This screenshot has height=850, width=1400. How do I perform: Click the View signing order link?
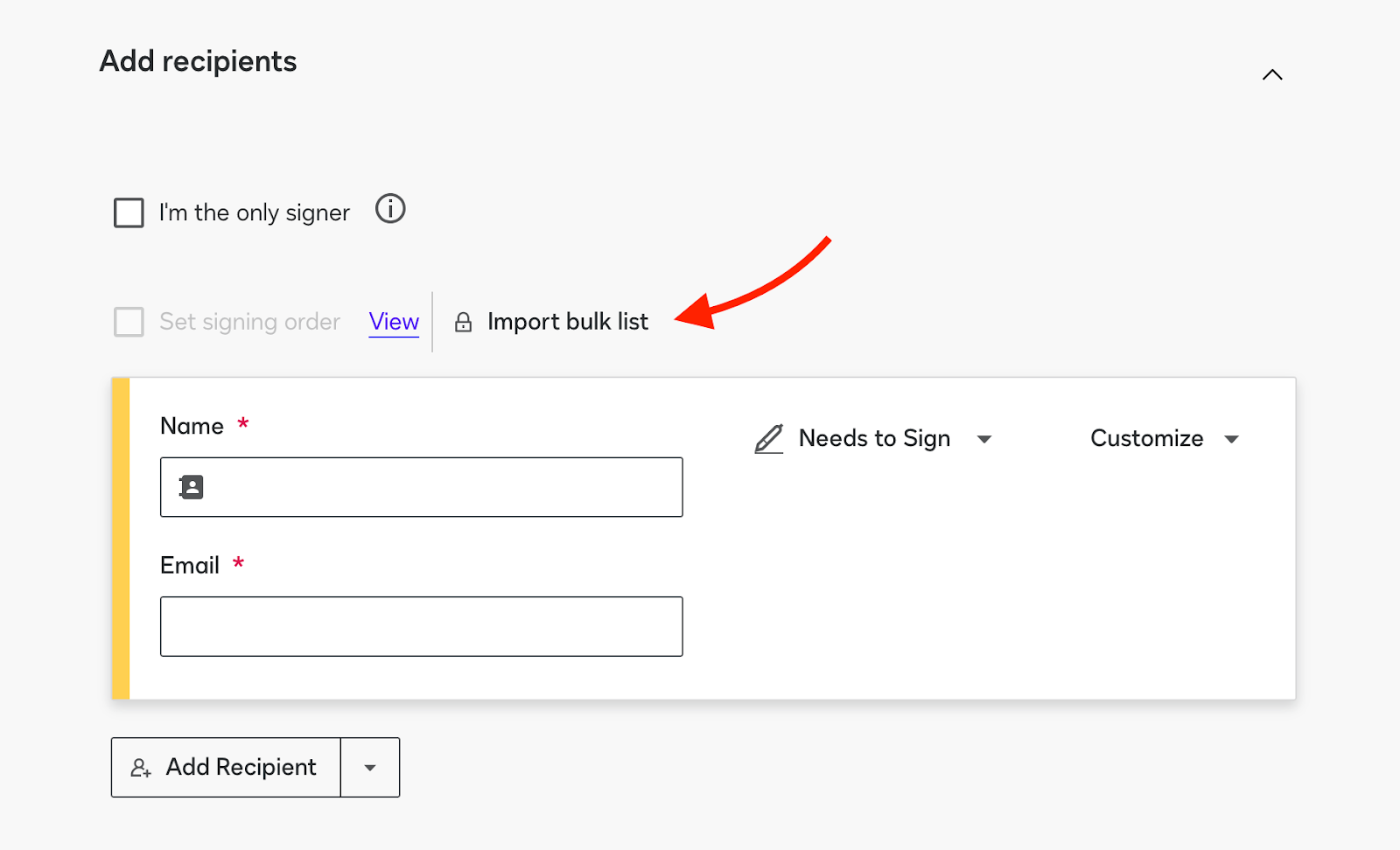tap(394, 322)
